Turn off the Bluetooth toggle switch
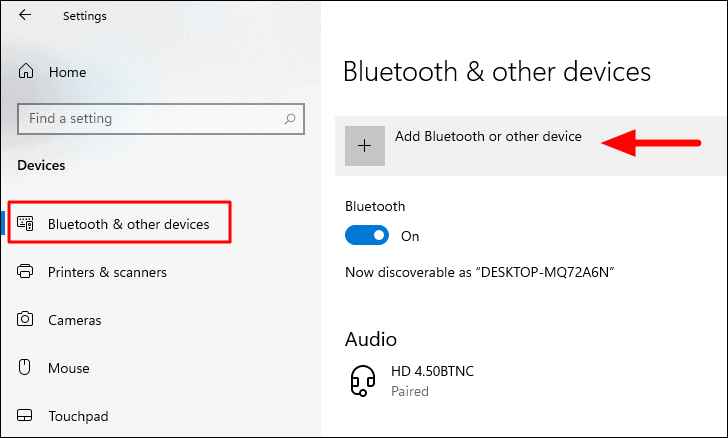The height and width of the screenshot is (438, 728). coord(367,235)
